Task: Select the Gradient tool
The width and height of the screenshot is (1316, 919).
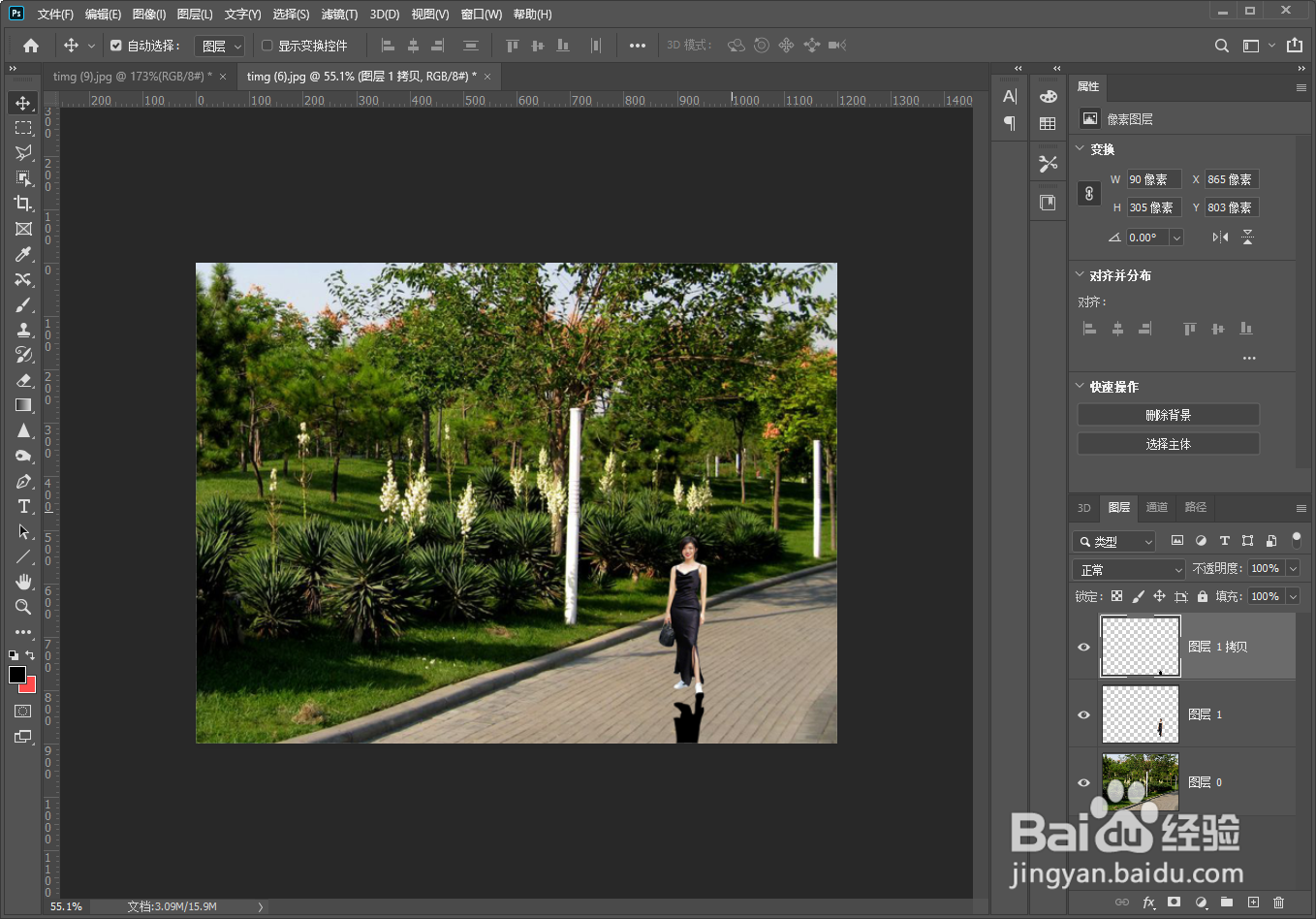Action: click(23, 405)
